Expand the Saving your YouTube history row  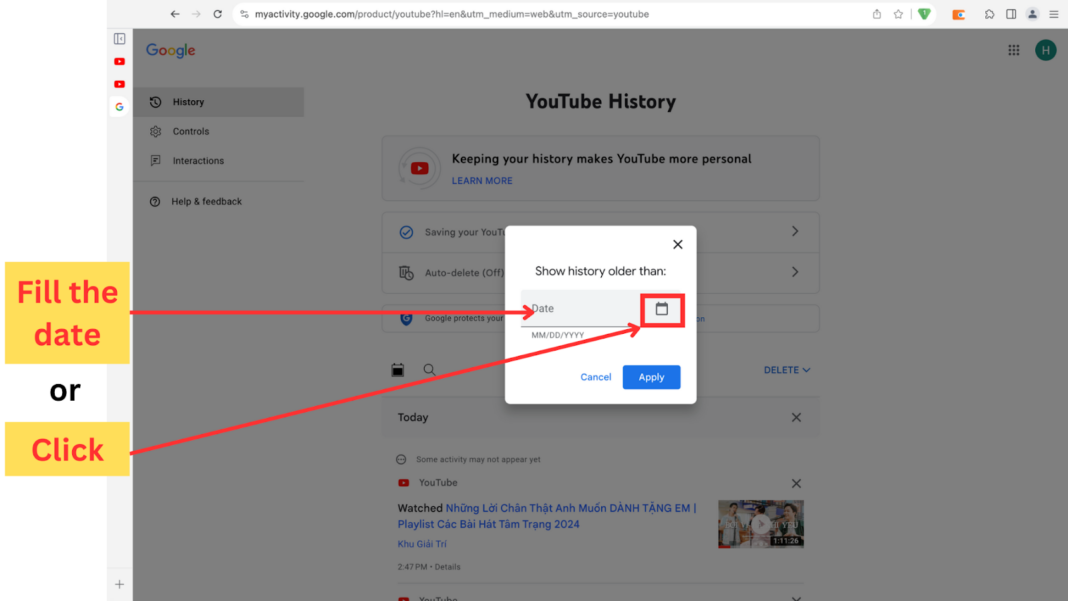(795, 231)
